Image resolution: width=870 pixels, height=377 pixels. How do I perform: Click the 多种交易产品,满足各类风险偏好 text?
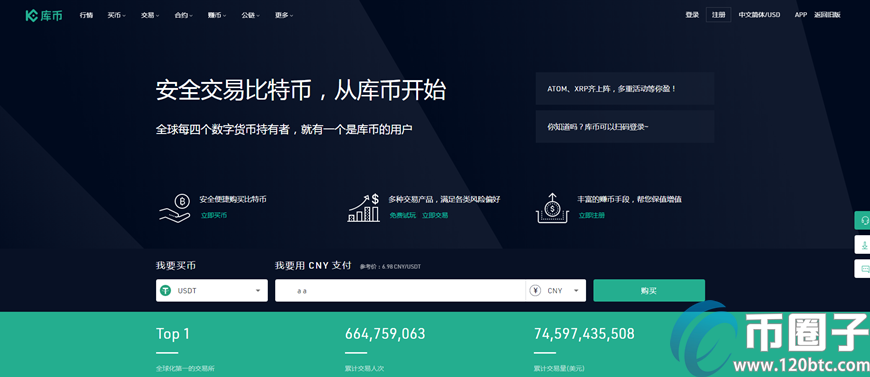[445, 199]
